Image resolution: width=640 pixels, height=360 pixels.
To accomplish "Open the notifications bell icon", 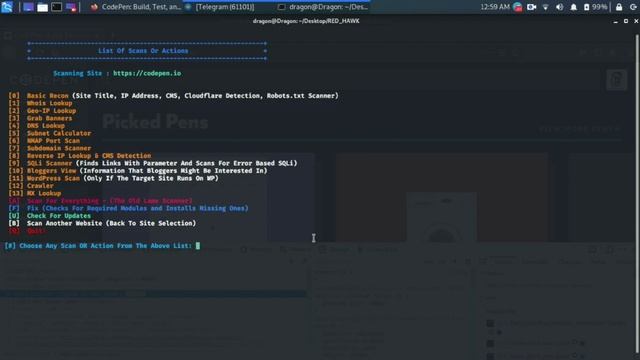I will (x=573, y=7).
